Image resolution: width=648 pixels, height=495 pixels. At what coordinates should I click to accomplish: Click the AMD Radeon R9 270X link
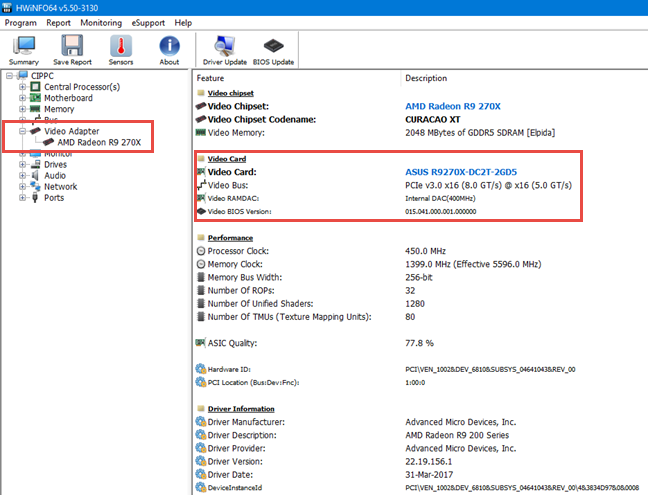click(453, 106)
